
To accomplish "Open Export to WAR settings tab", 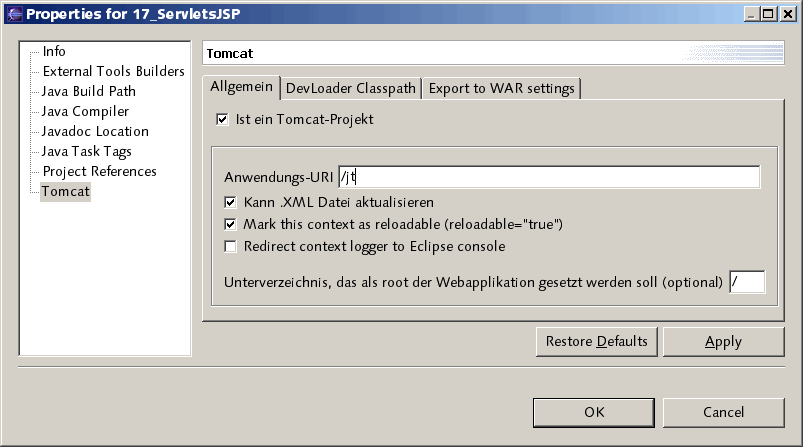I will pyautogui.click(x=501, y=88).
